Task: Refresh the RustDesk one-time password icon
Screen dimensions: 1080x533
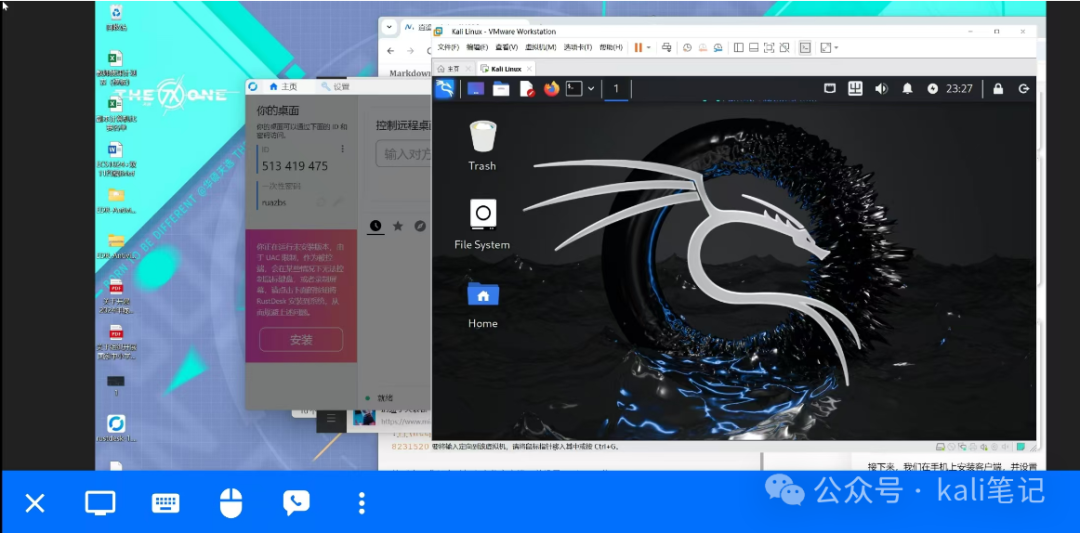Action: 320,202
